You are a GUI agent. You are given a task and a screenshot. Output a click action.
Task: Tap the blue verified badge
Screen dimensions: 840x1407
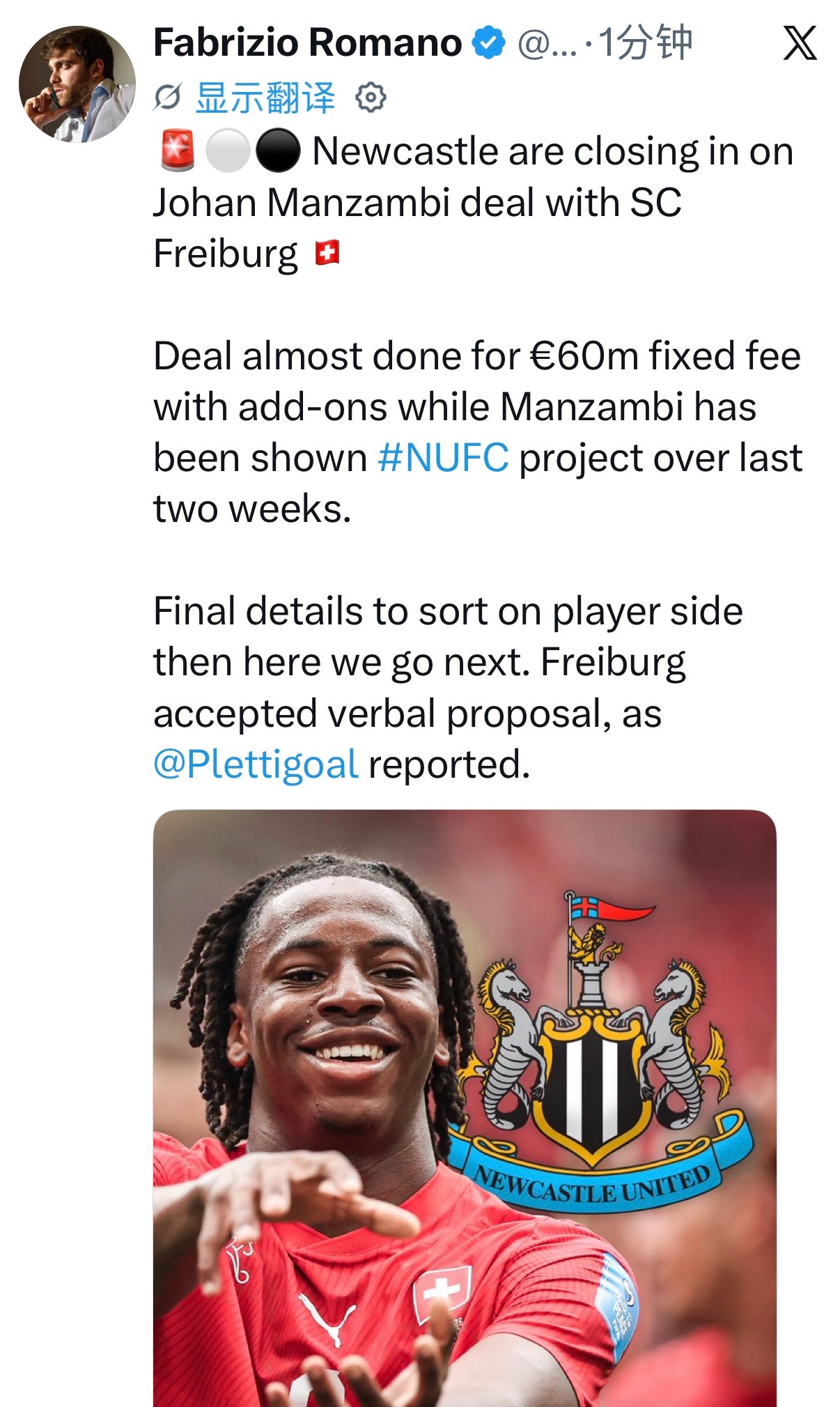[x=489, y=43]
